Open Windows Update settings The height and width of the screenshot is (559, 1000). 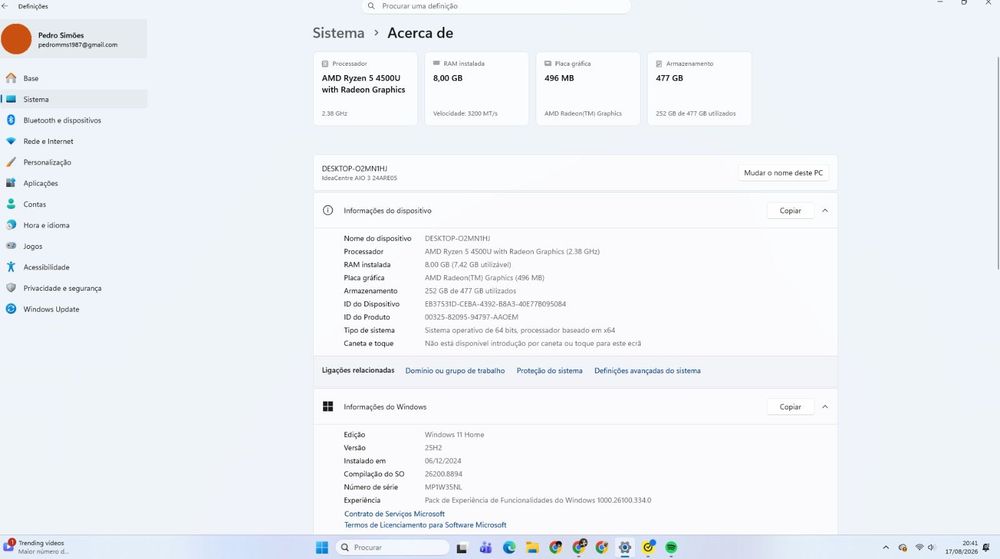pyautogui.click(x=74, y=310)
